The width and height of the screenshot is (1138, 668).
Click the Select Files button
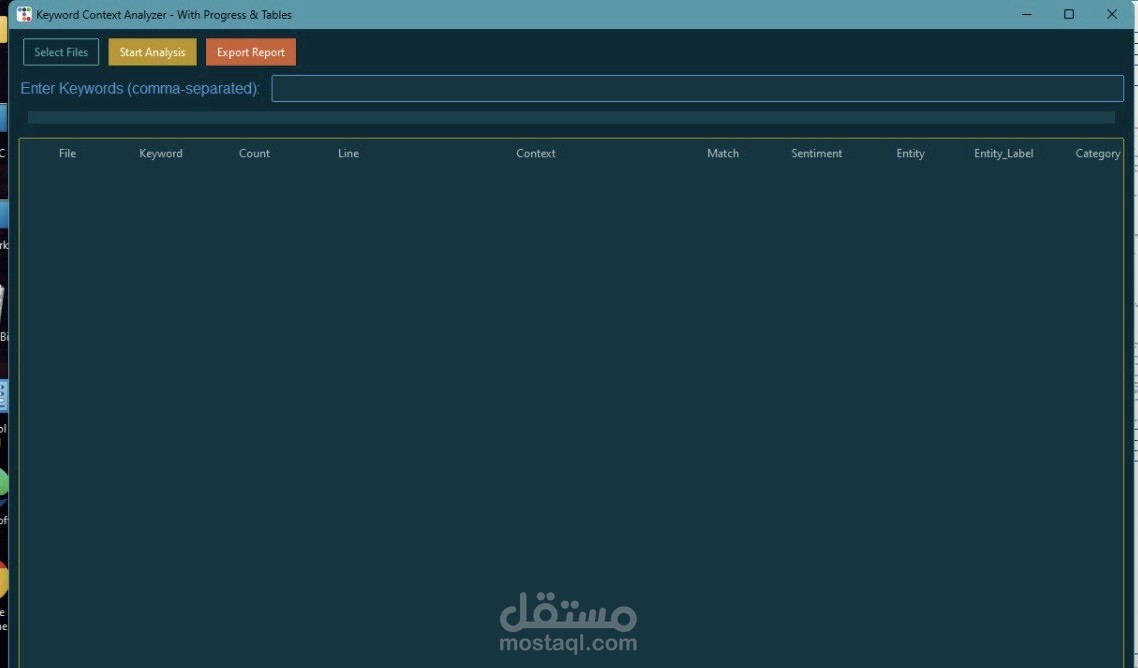61,52
